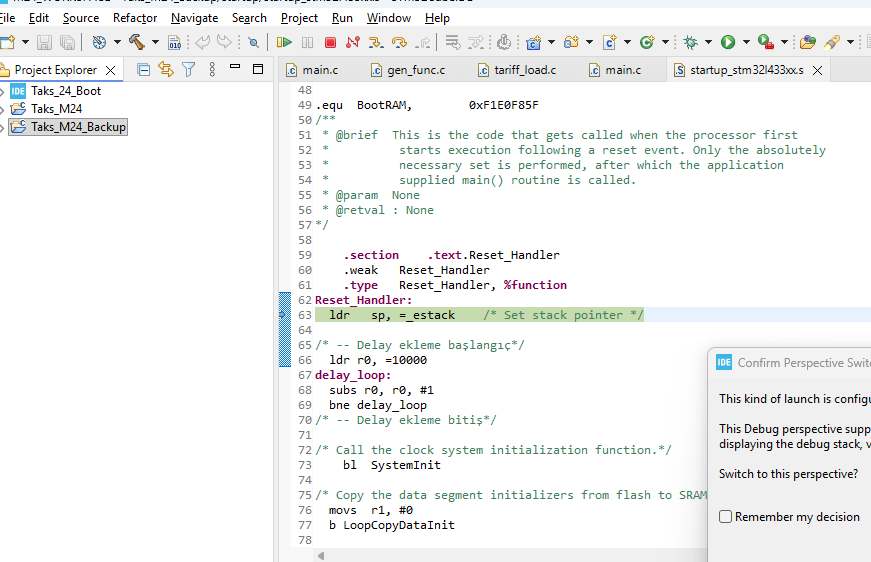871x562 pixels.
Task: Expand the Debug configurations dropdown arrow
Action: click(708, 42)
